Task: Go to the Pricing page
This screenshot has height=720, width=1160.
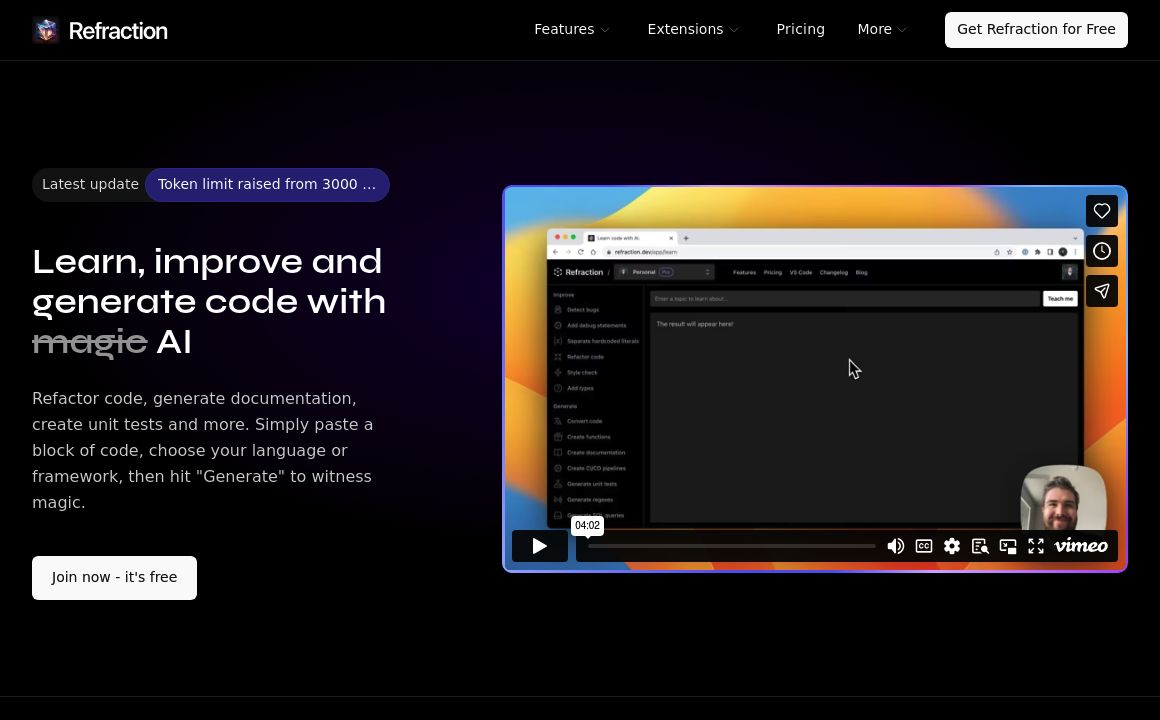Action: click(x=800, y=30)
